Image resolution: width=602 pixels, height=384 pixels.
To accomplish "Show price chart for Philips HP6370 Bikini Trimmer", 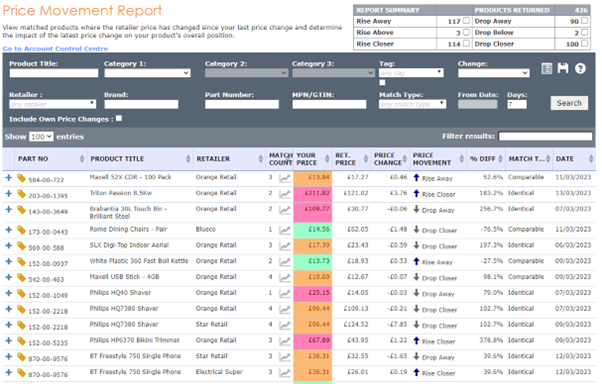I will (284, 341).
